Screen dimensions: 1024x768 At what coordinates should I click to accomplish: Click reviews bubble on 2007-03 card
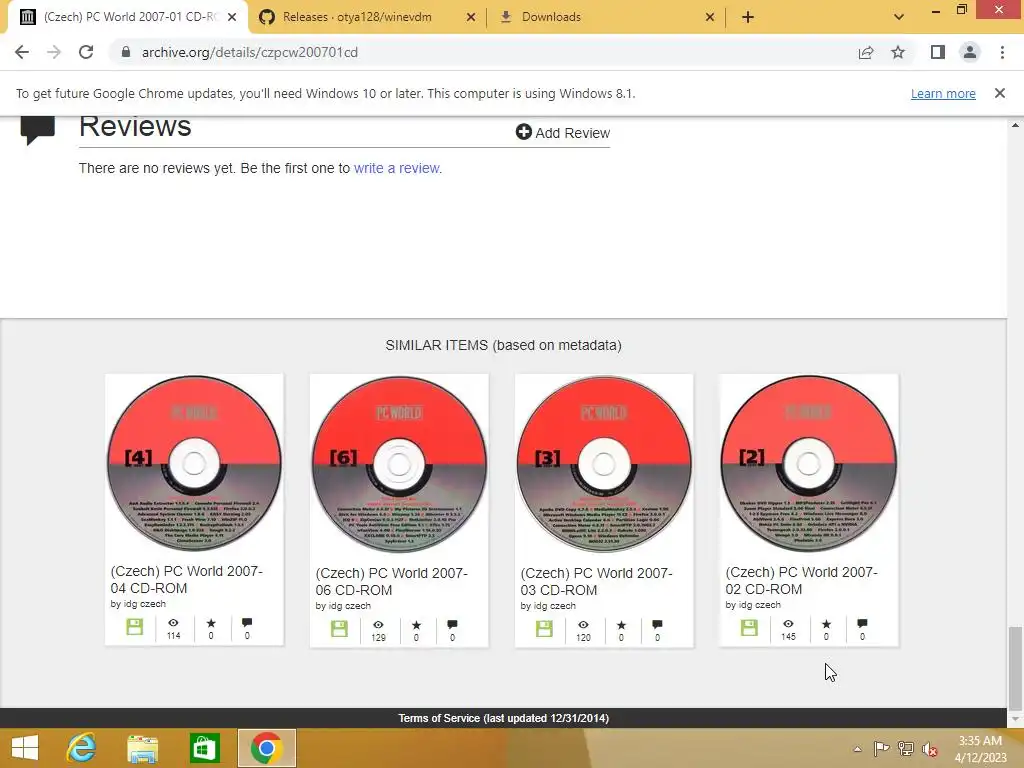pos(657,624)
